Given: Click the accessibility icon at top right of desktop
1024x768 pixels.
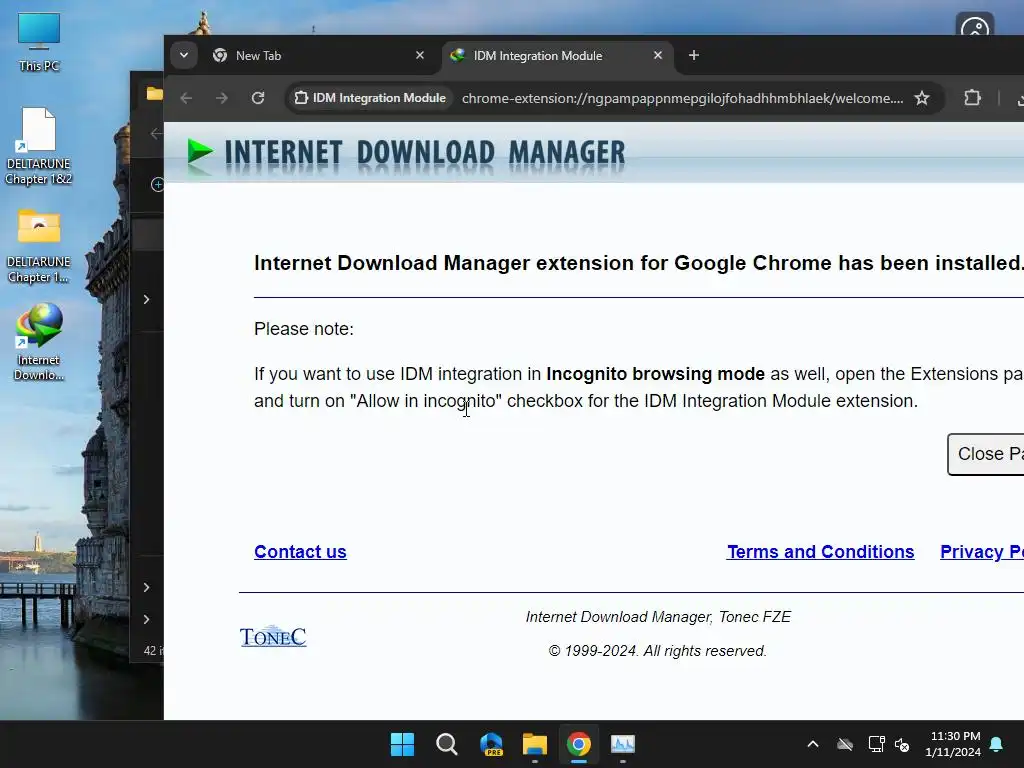Looking at the screenshot, I should (975, 25).
